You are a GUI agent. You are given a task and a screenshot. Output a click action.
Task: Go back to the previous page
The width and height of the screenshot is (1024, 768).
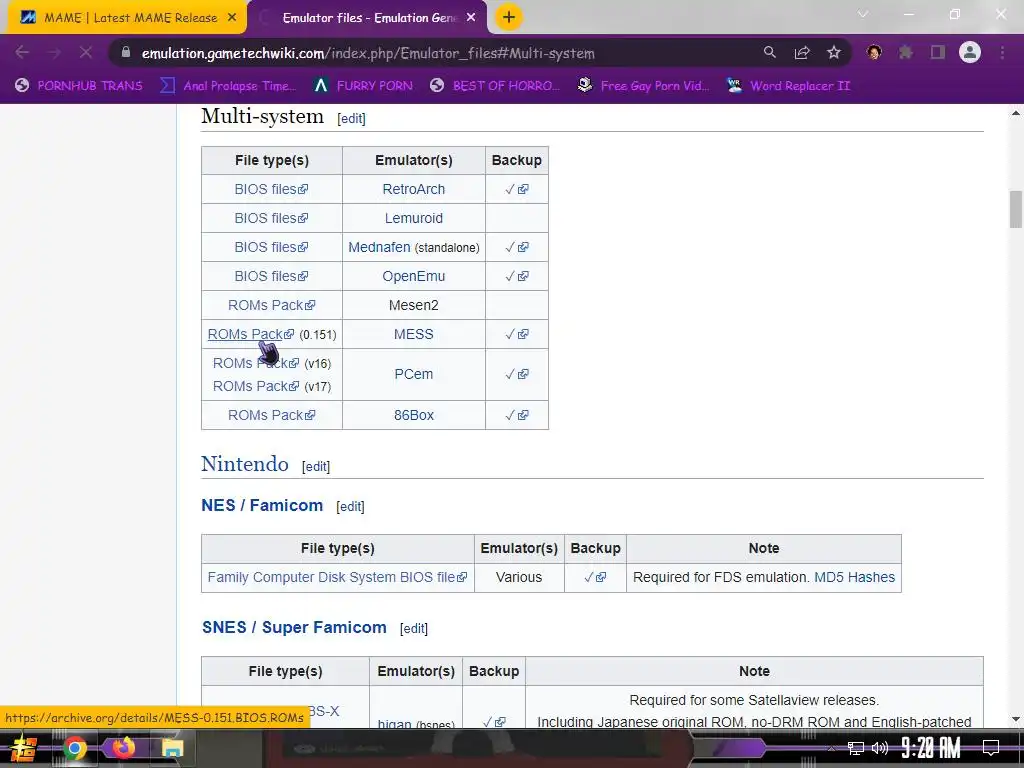pyautogui.click(x=22, y=53)
